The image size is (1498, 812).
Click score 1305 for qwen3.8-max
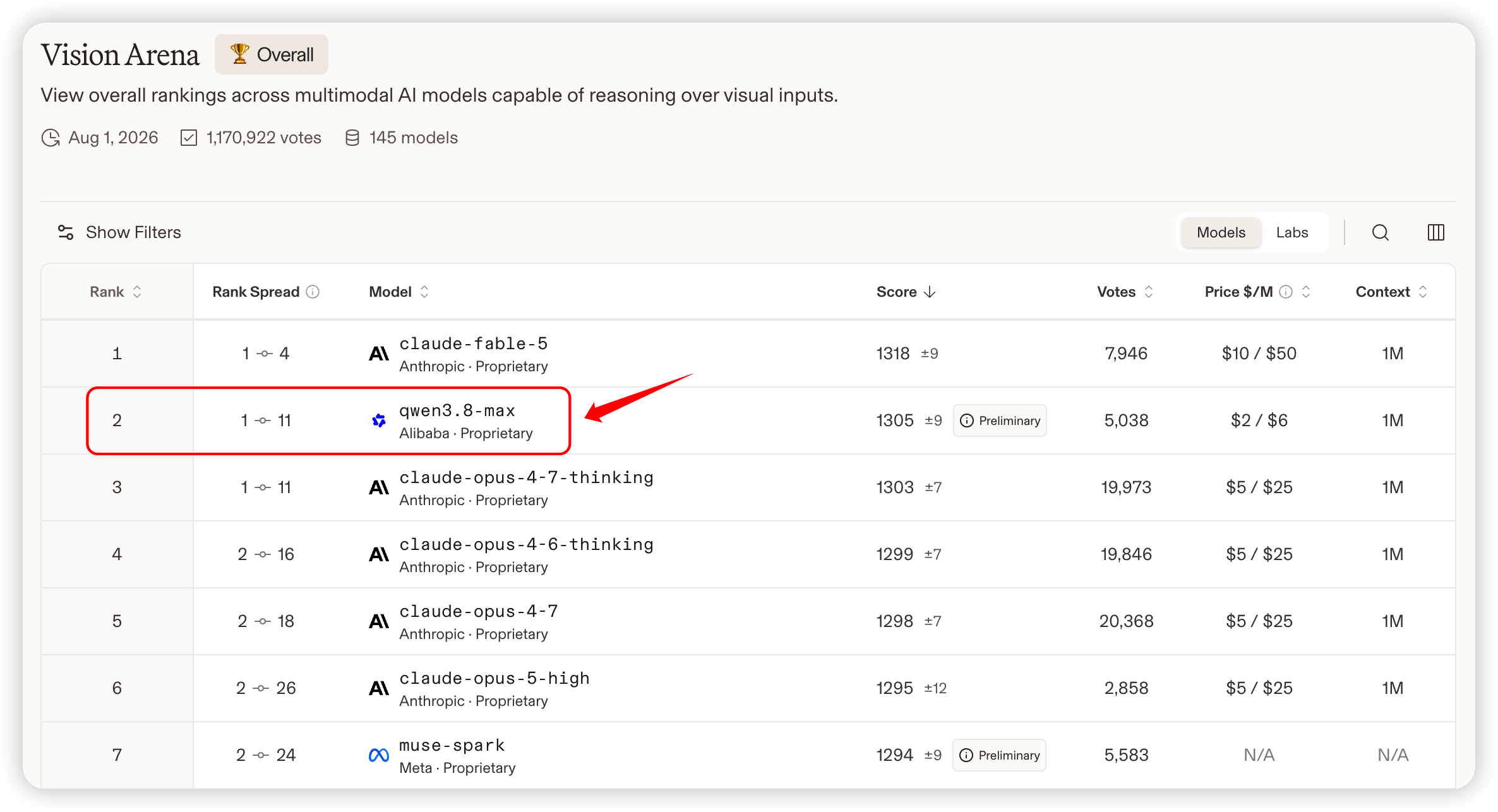pos(895,421)
